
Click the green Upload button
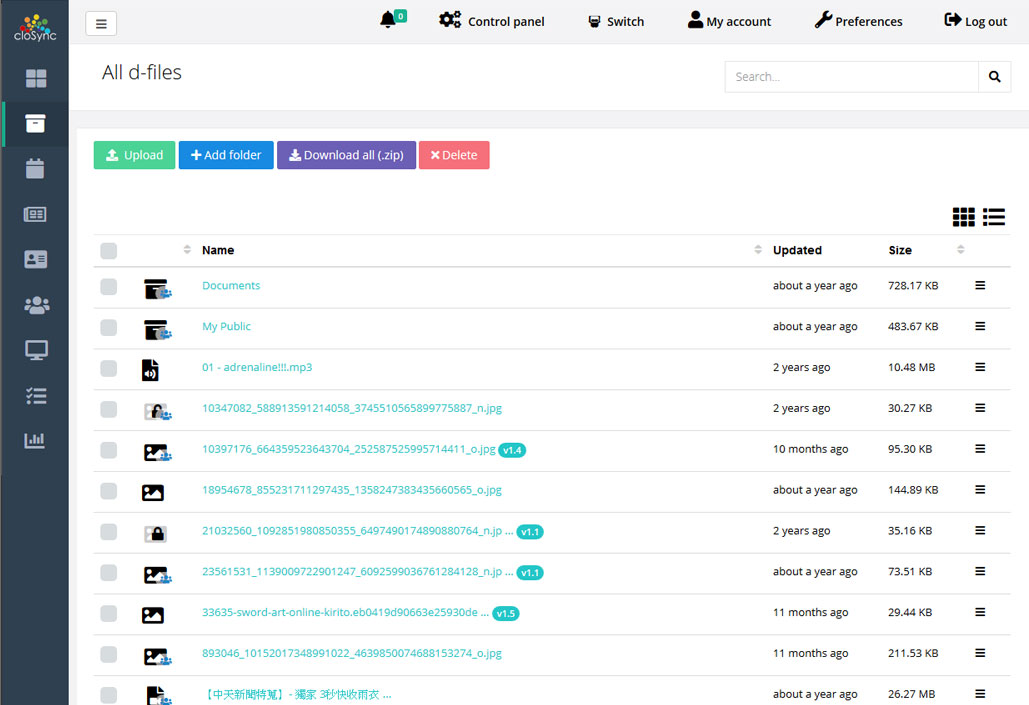tap(134, 155)
